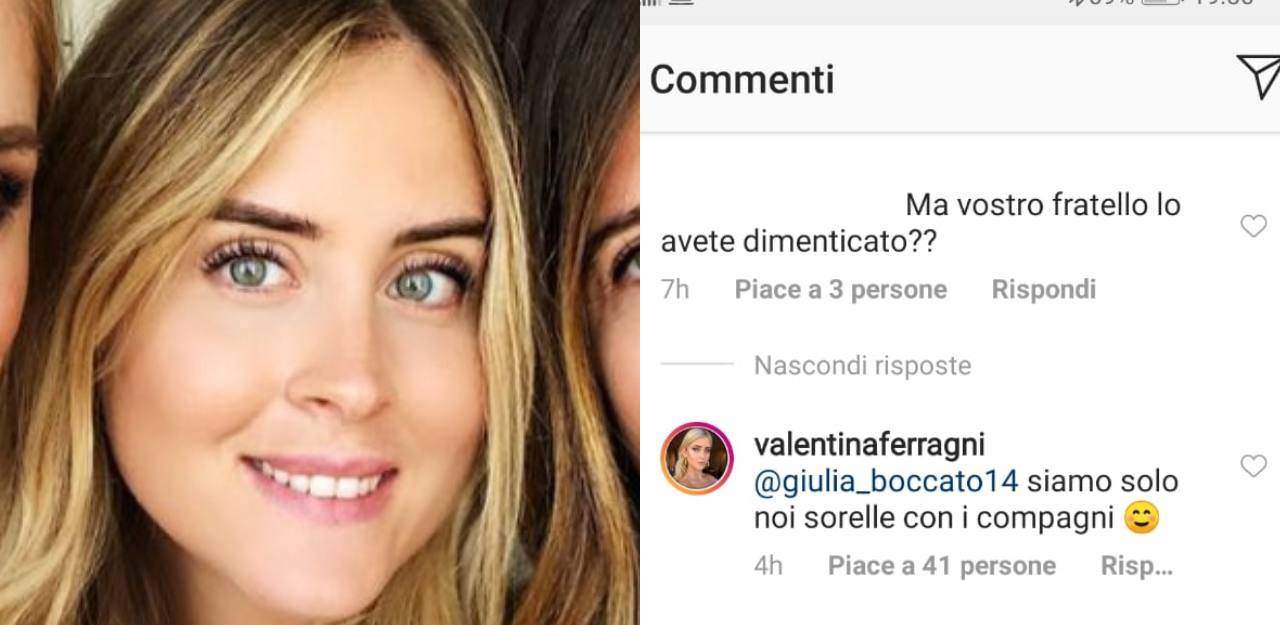This screenshot has height=625, width=1280.
Task: Click the '7h' comment timestamp
Action: 675,289
